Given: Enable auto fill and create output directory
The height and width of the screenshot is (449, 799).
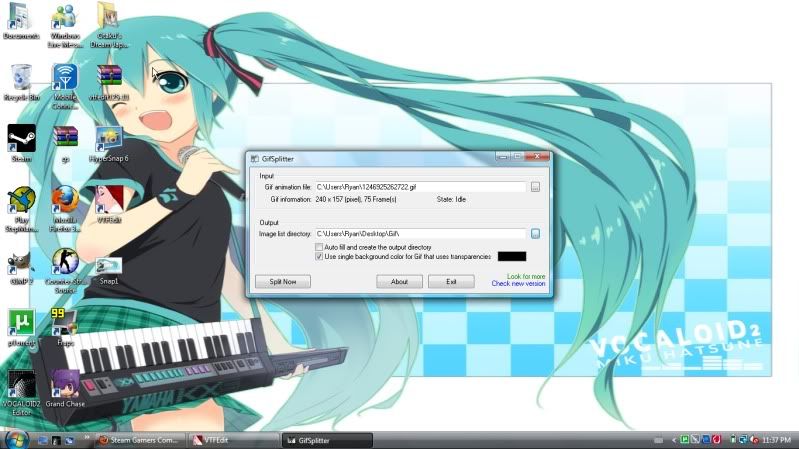Looking at the screenshot, I should click(319, 246).
